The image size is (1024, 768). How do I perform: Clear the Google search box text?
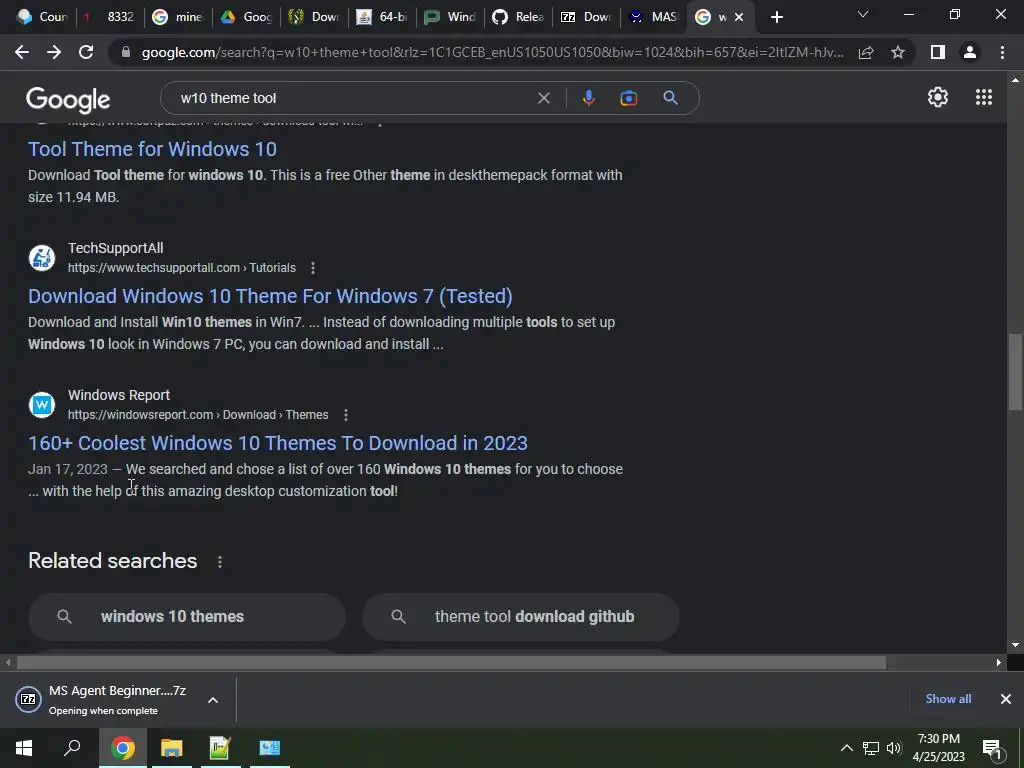(x=543, y=98)
